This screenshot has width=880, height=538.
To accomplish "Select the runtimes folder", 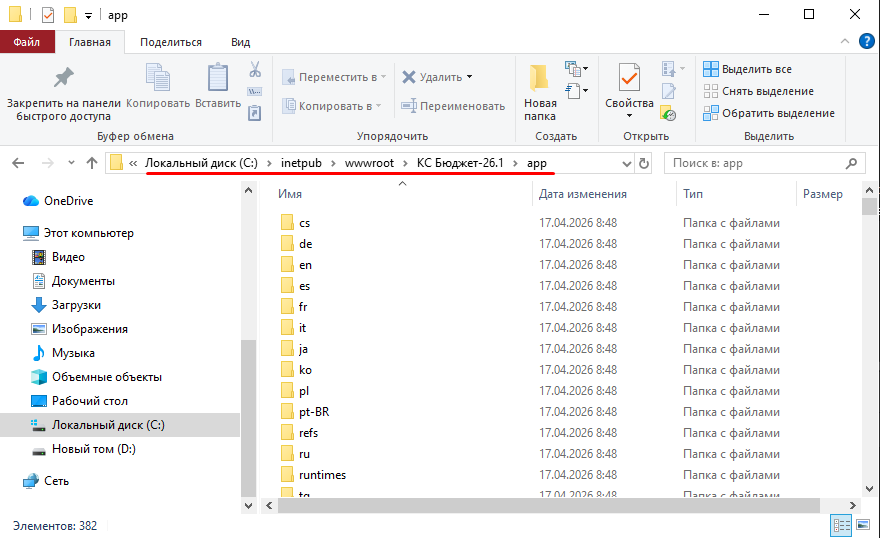I will click(x=322, y=475).
